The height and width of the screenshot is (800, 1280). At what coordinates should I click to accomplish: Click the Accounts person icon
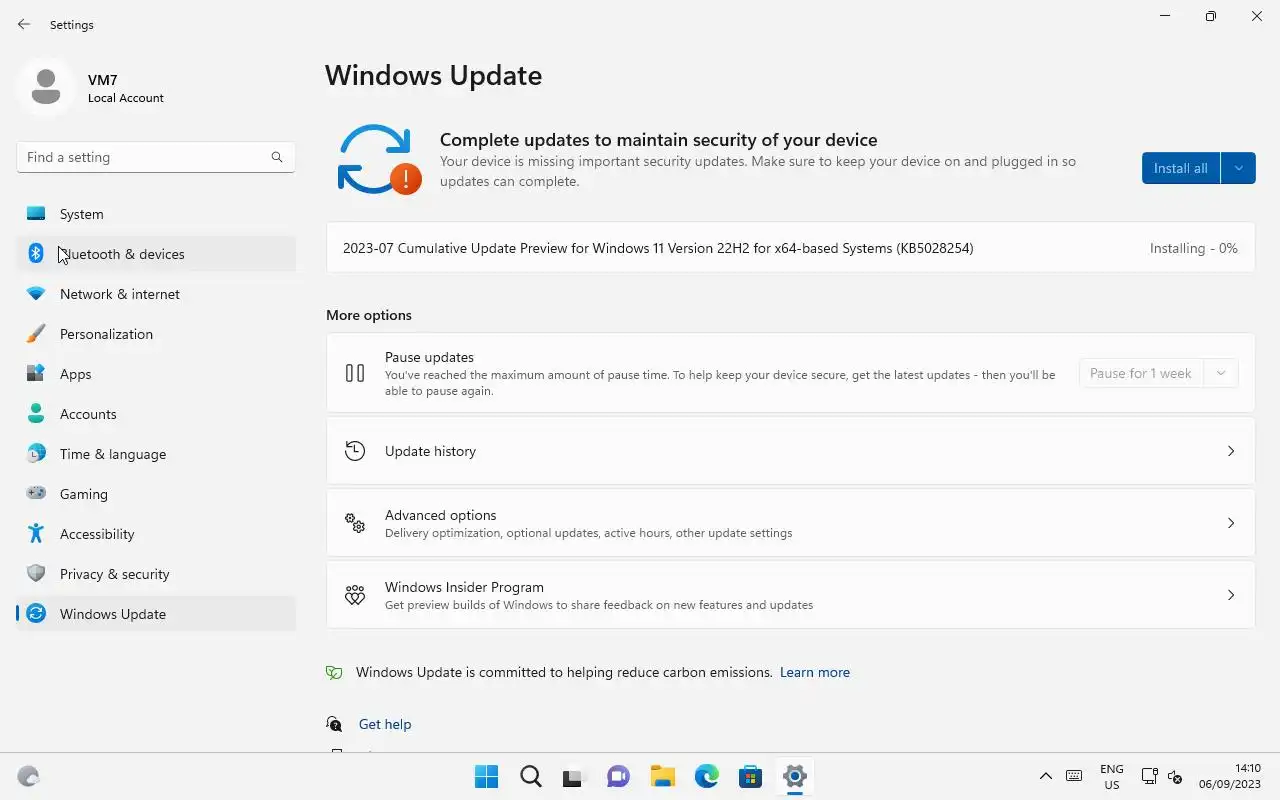tap(36, 414)
